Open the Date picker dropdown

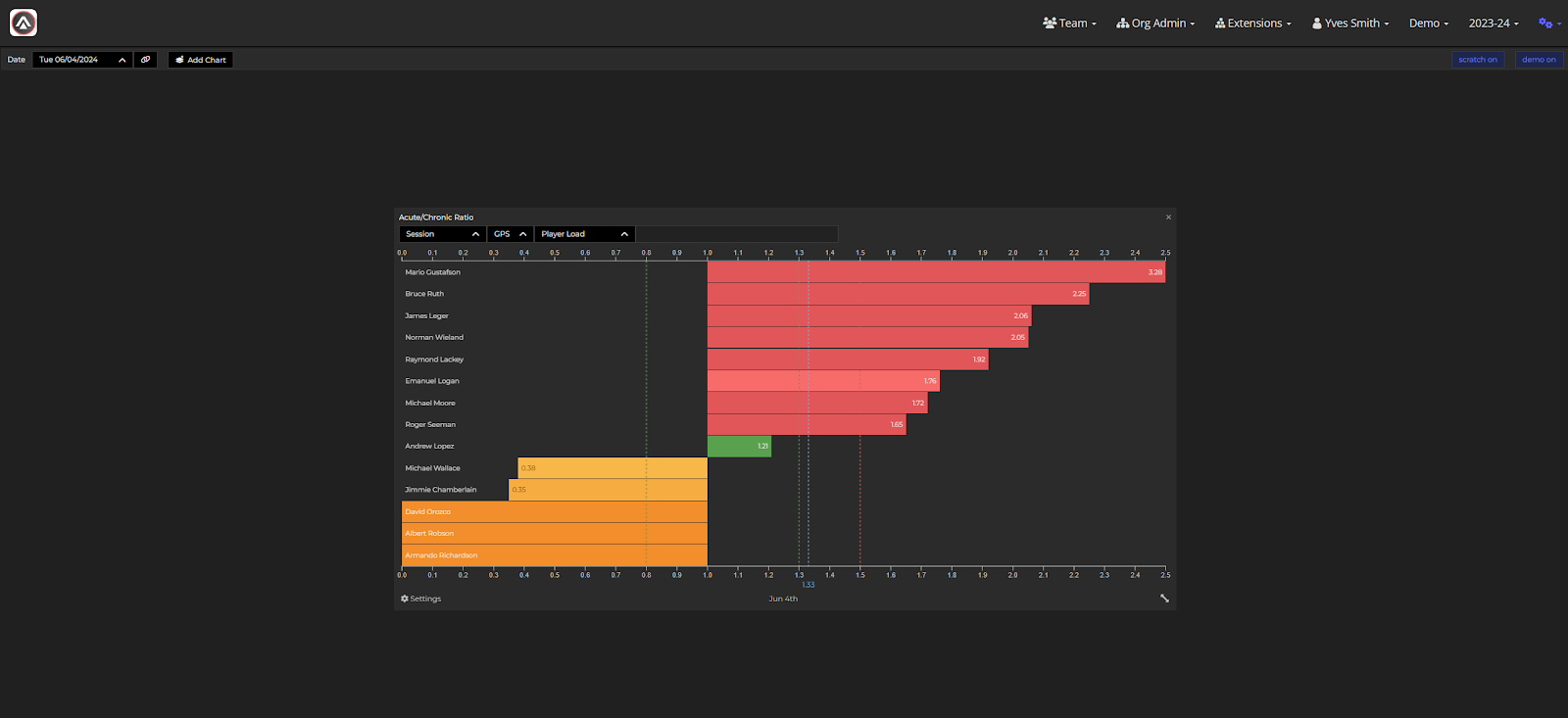pos(82,60)
